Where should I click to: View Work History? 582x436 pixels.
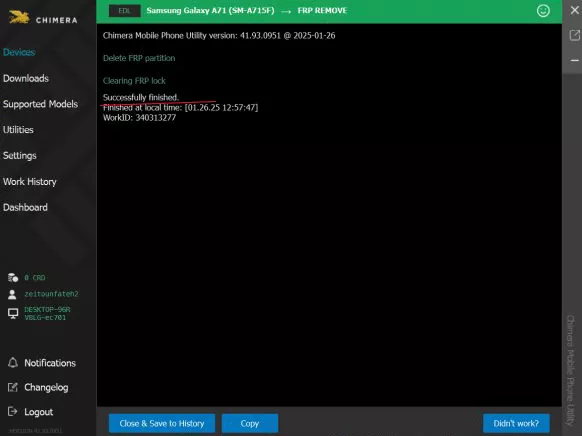pos(30,182)
